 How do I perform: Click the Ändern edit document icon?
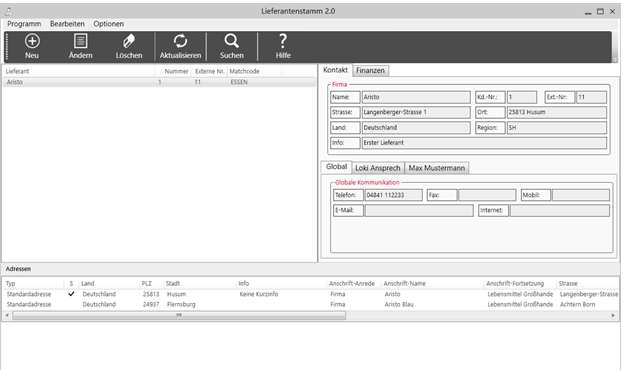pyautogui.click(x=80, y=41)
